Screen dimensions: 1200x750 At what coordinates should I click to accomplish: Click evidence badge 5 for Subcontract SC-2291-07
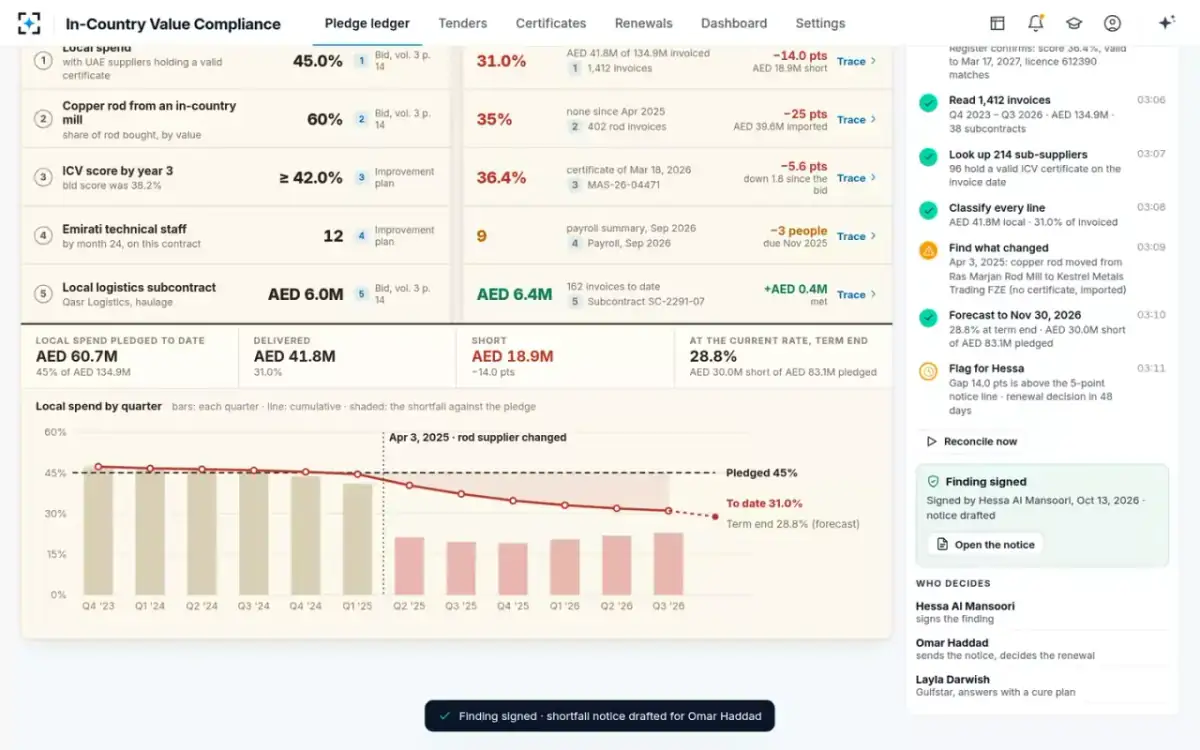(575, 301)
